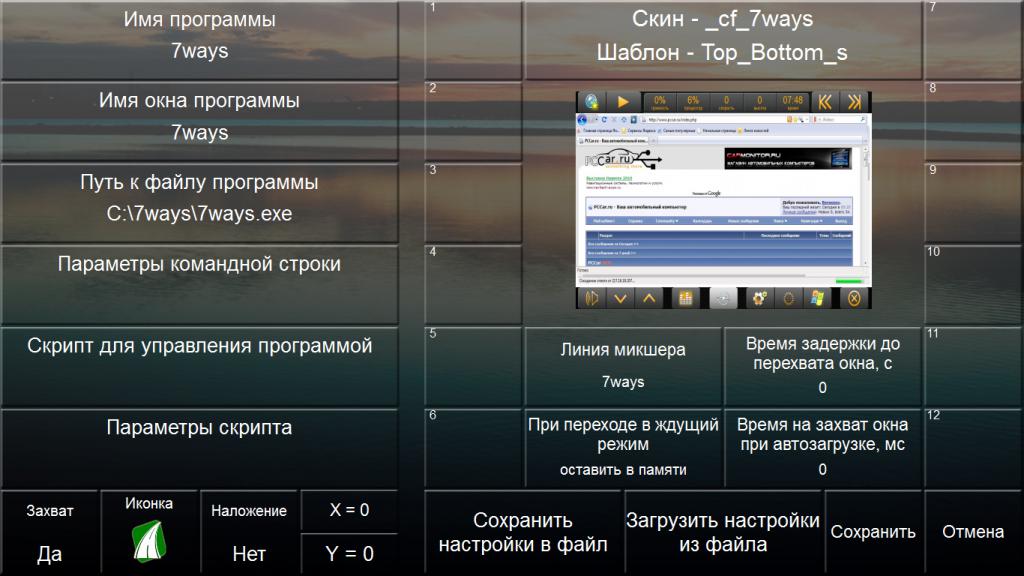The height and width of the screenshot is (576, 1024).
Task: Select slot number 1
Action: [x=474, y=40]
